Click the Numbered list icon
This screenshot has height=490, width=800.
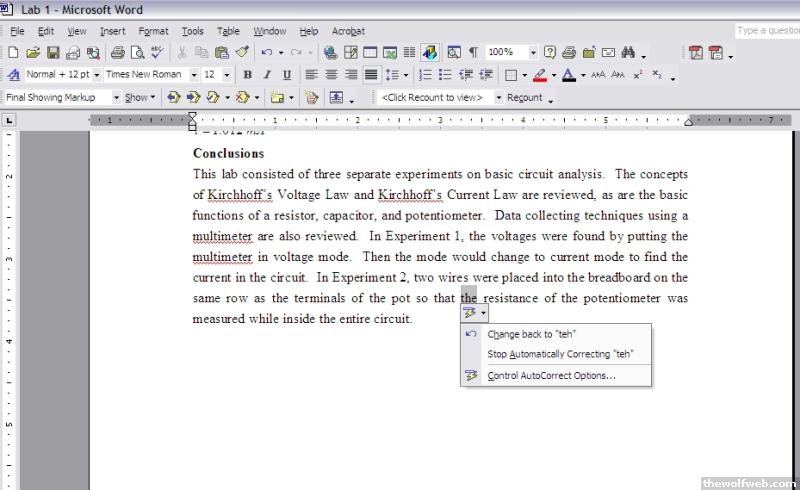click(425, 75)
